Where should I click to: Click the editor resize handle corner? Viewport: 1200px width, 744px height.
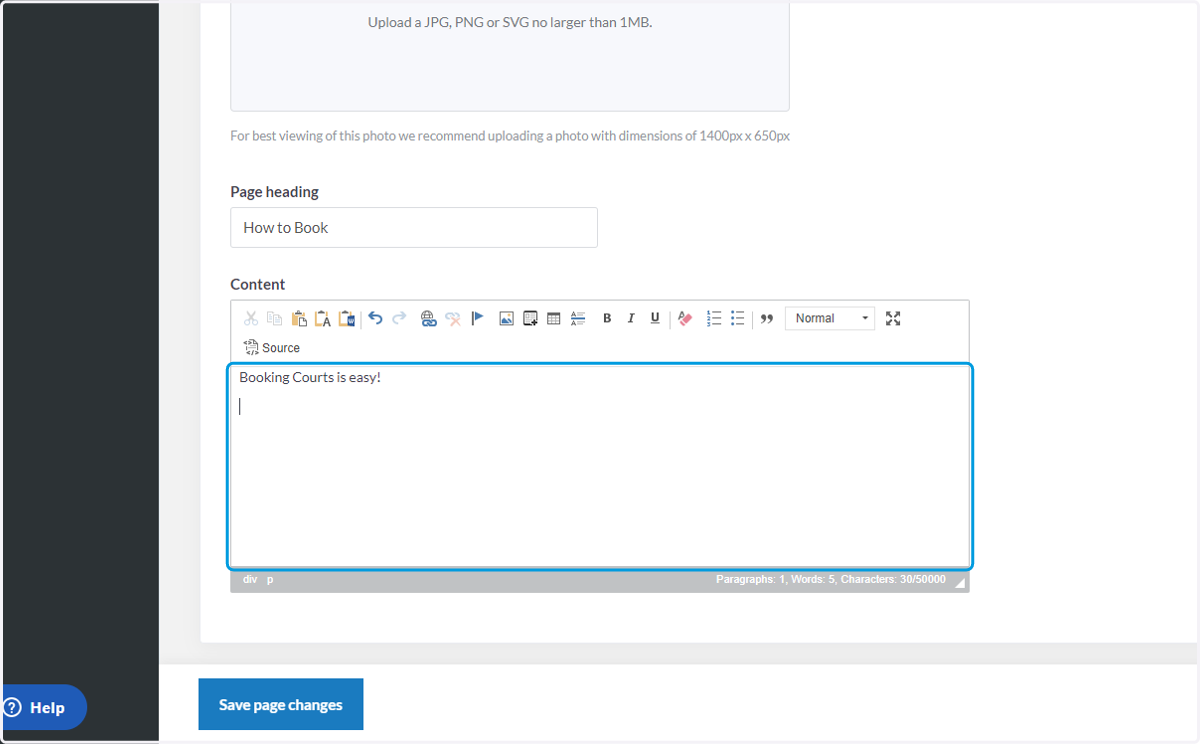[961, 583]
